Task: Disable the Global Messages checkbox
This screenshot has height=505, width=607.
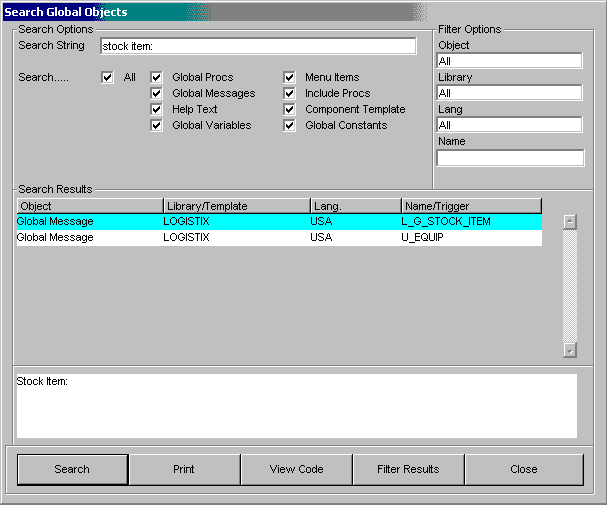Action: click(156, 94)
